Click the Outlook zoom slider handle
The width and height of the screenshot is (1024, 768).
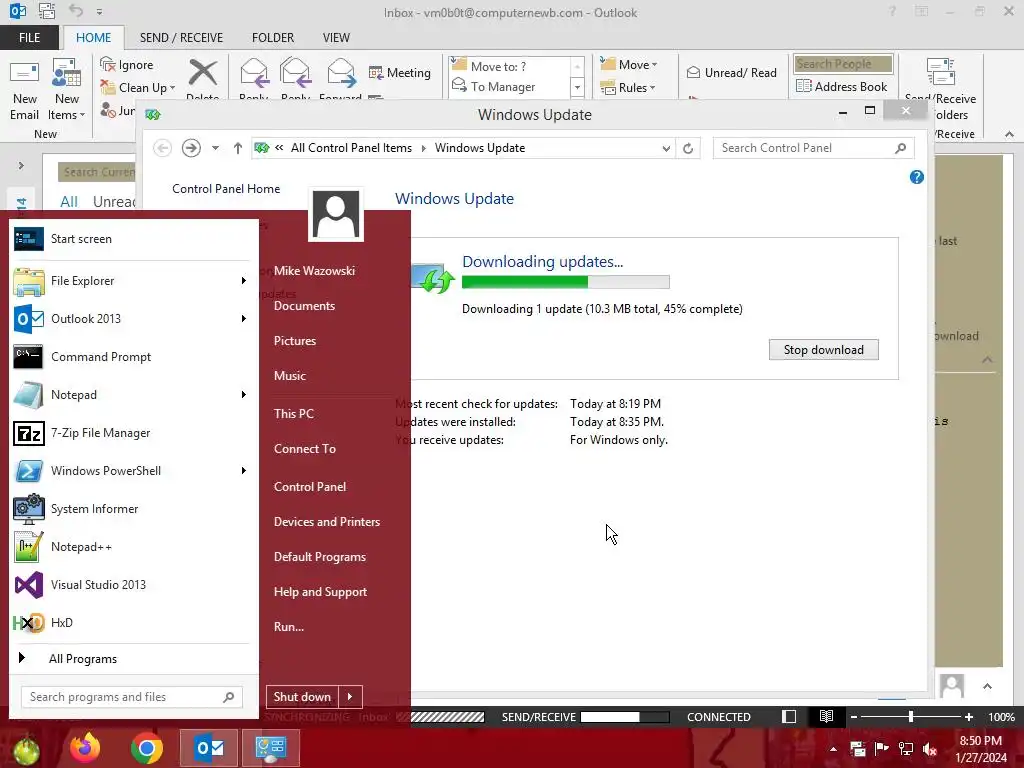tap(911, 716)
